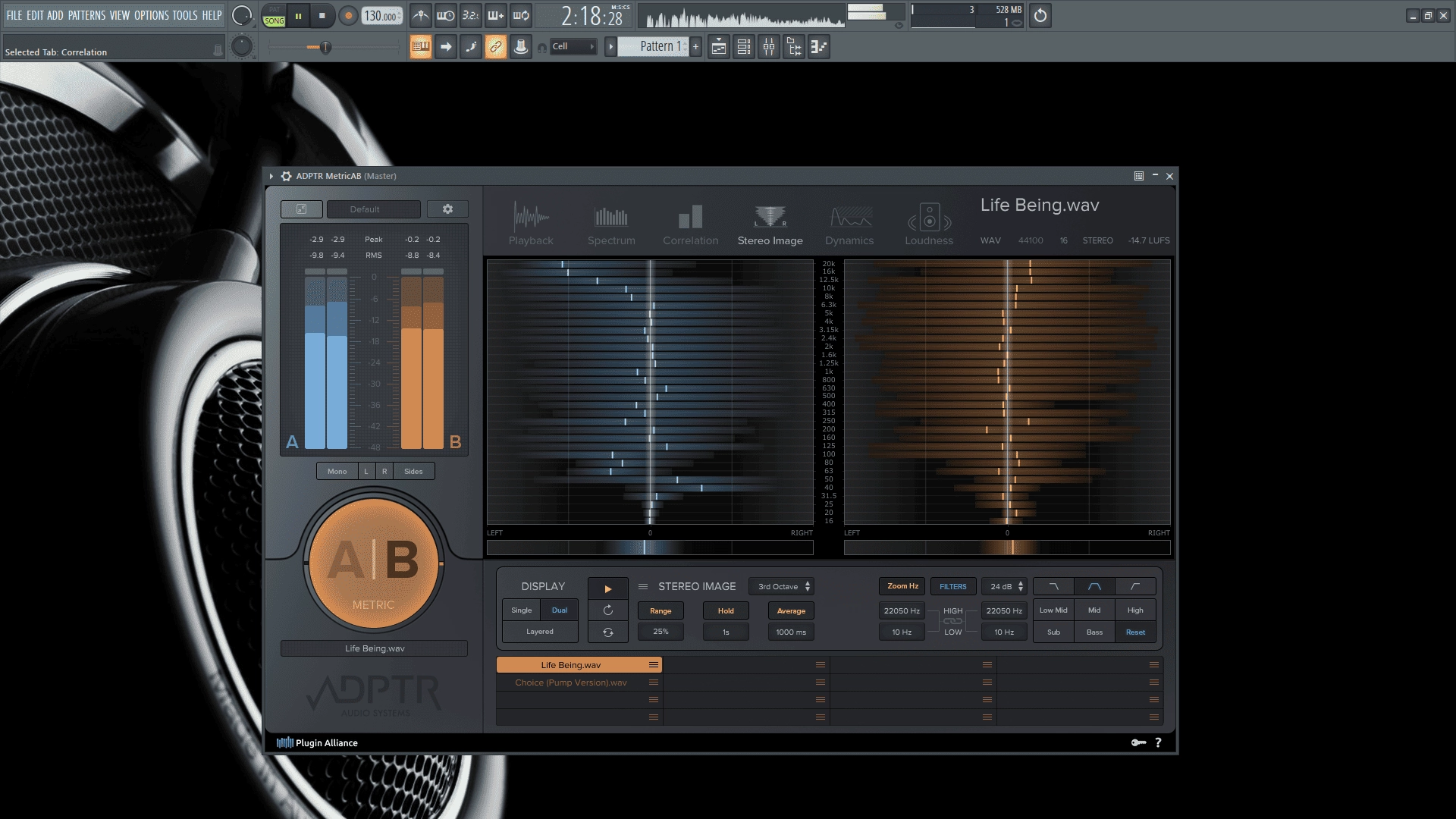
Task: Open the PATTERNS menu
Action: pyautogui.click(x=86, y=15)
